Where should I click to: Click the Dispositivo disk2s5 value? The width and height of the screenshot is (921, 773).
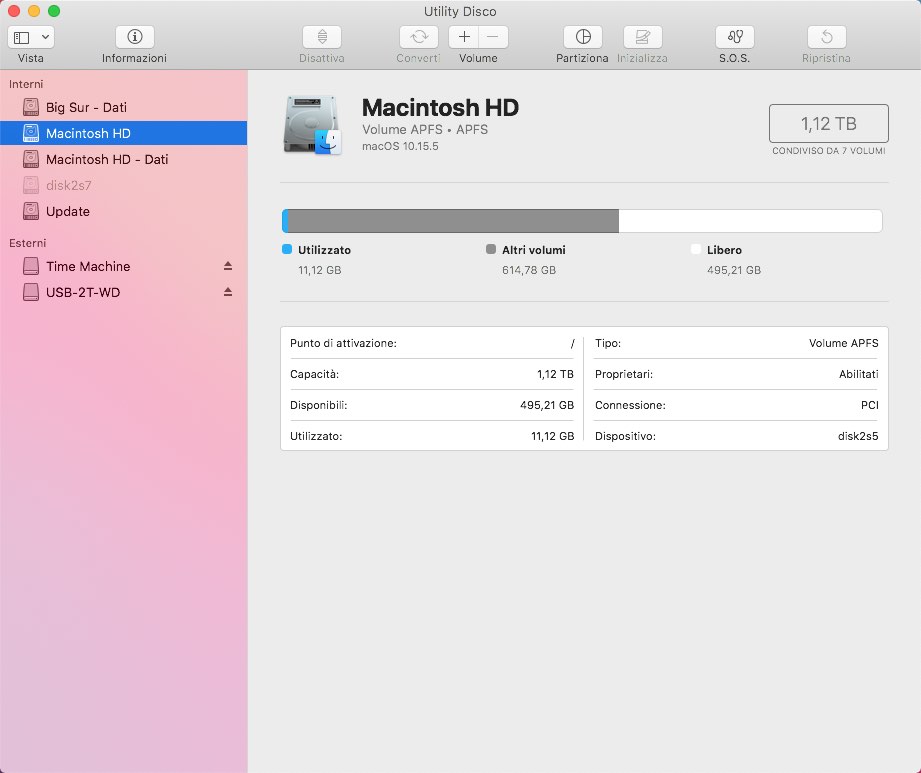coord(858,436)
